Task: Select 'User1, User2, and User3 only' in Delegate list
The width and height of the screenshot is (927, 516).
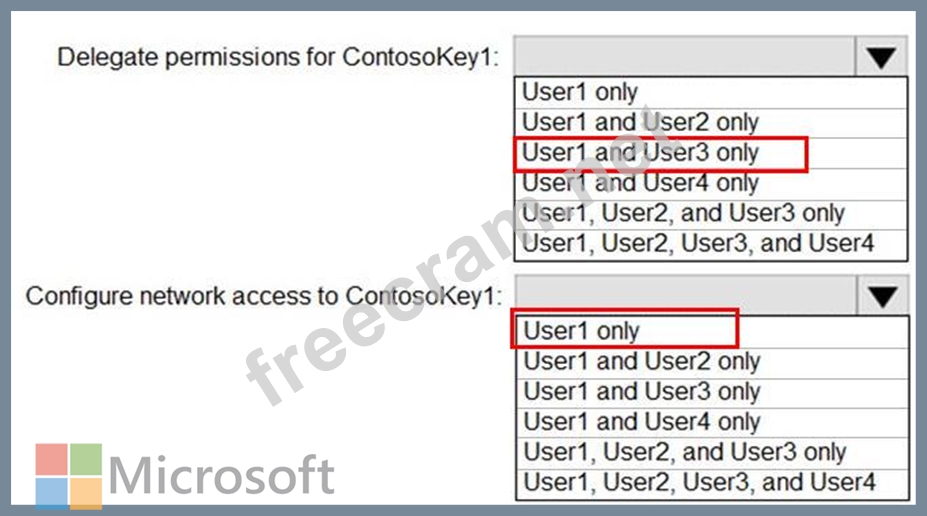Action: [683, 213]
